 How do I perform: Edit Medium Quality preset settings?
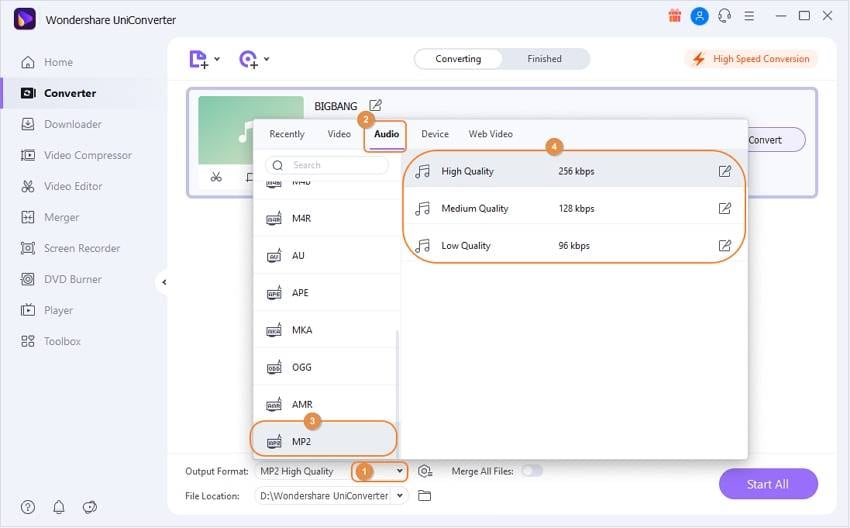tap(725, 208)
